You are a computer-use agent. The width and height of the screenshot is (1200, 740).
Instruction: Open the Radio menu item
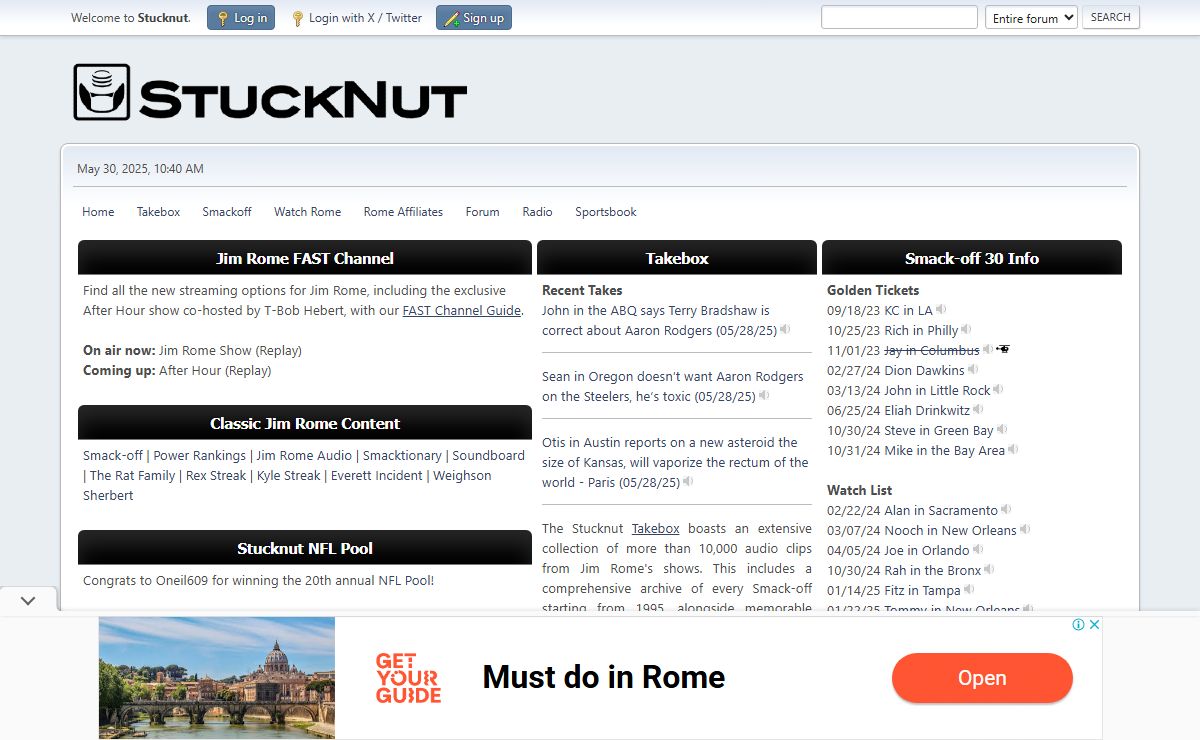coord(537,212)
